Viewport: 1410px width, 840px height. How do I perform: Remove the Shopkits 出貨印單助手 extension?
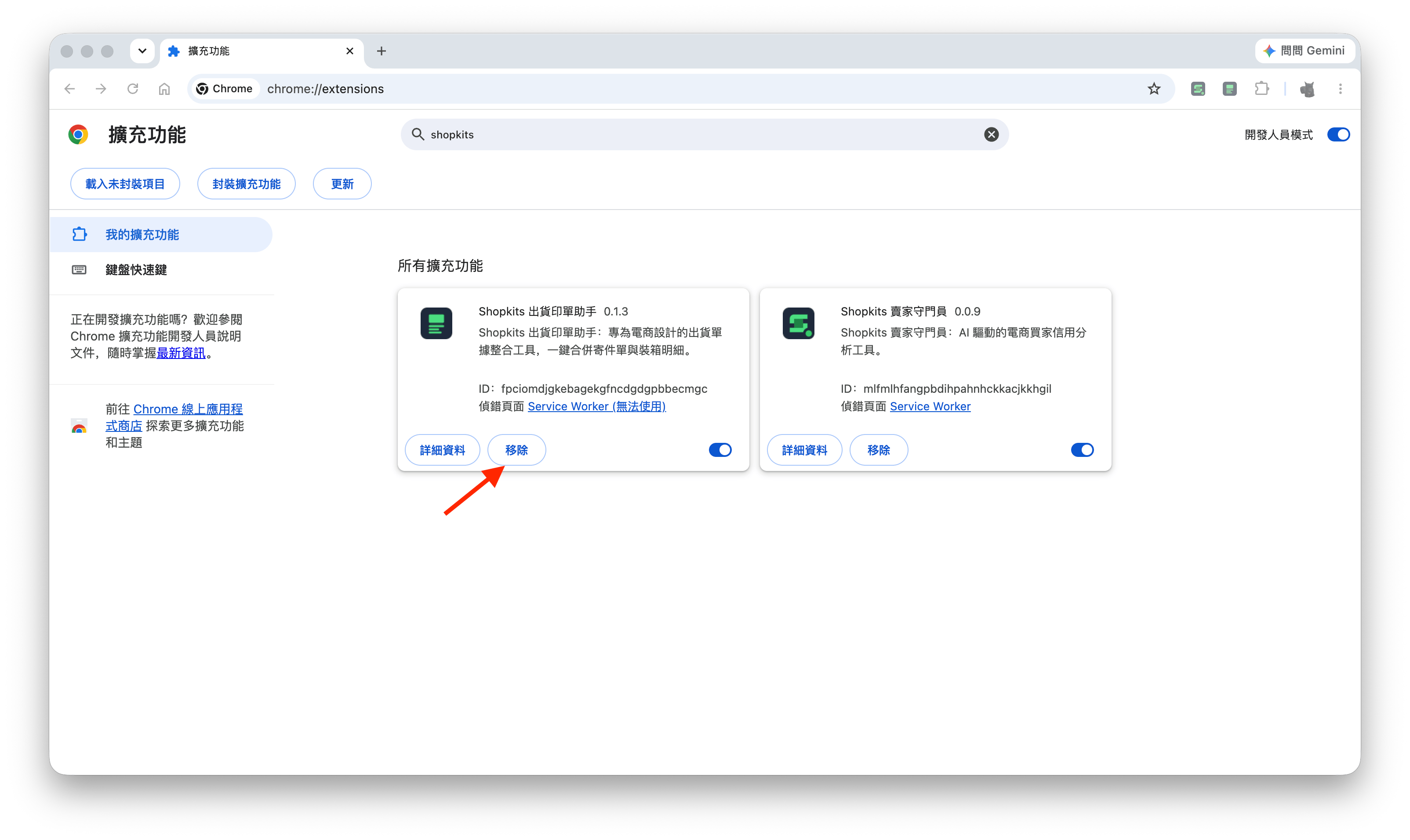click(x=516, y=450)
